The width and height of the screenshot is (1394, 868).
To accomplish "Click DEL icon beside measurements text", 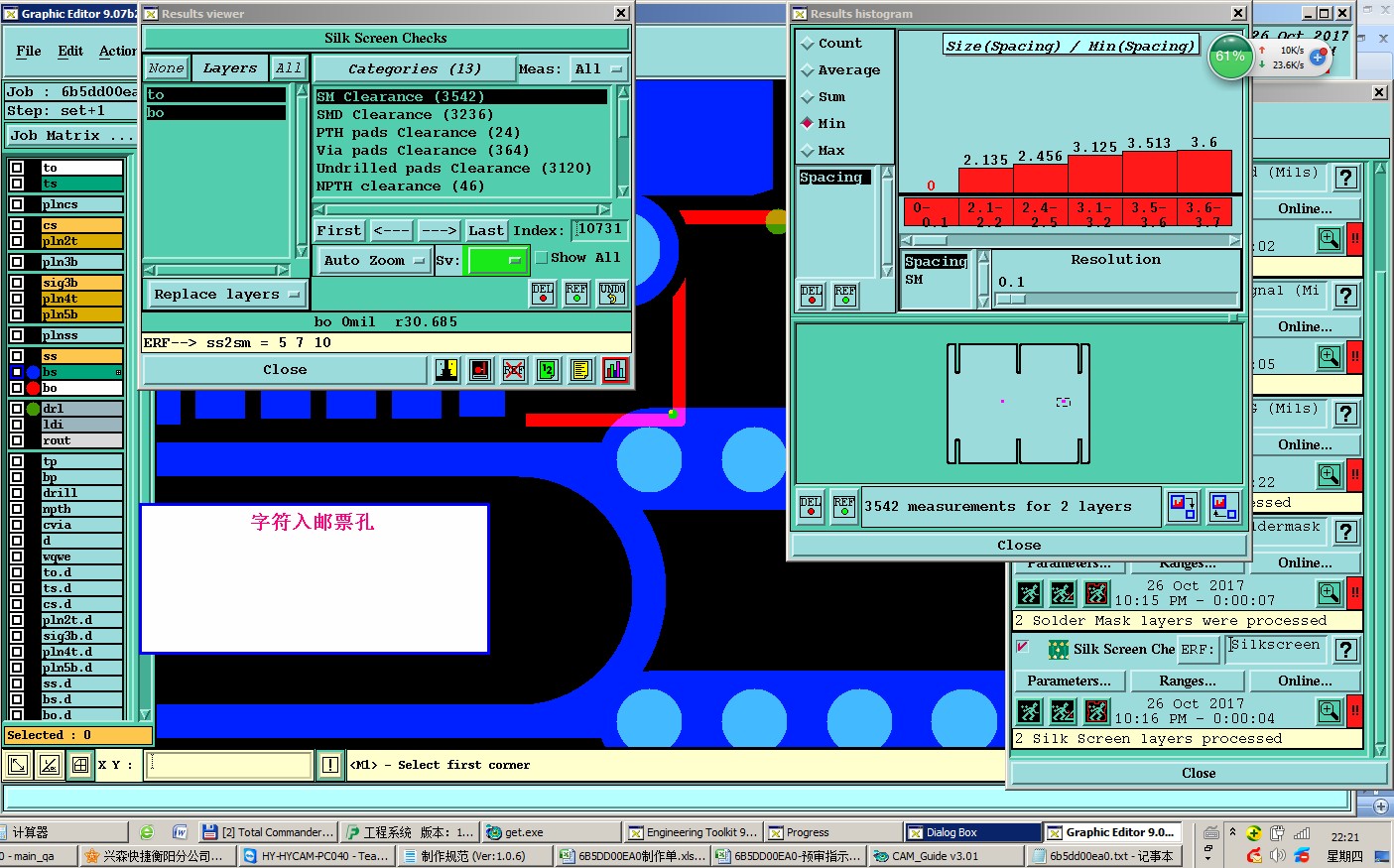I will pos(811,507).
